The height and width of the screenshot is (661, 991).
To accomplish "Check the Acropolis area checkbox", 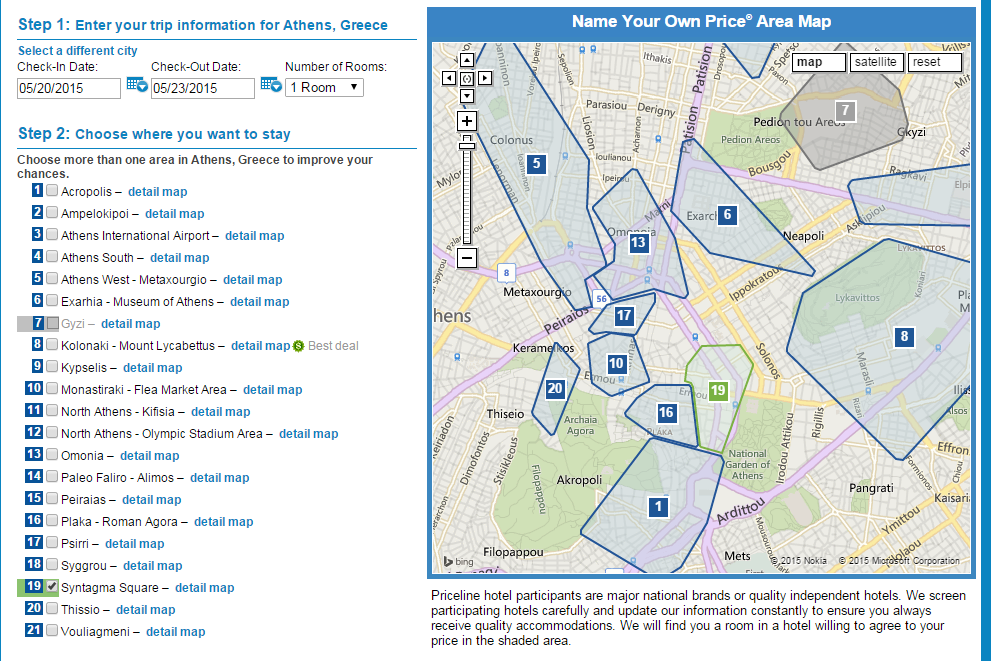I will [52, 190].
